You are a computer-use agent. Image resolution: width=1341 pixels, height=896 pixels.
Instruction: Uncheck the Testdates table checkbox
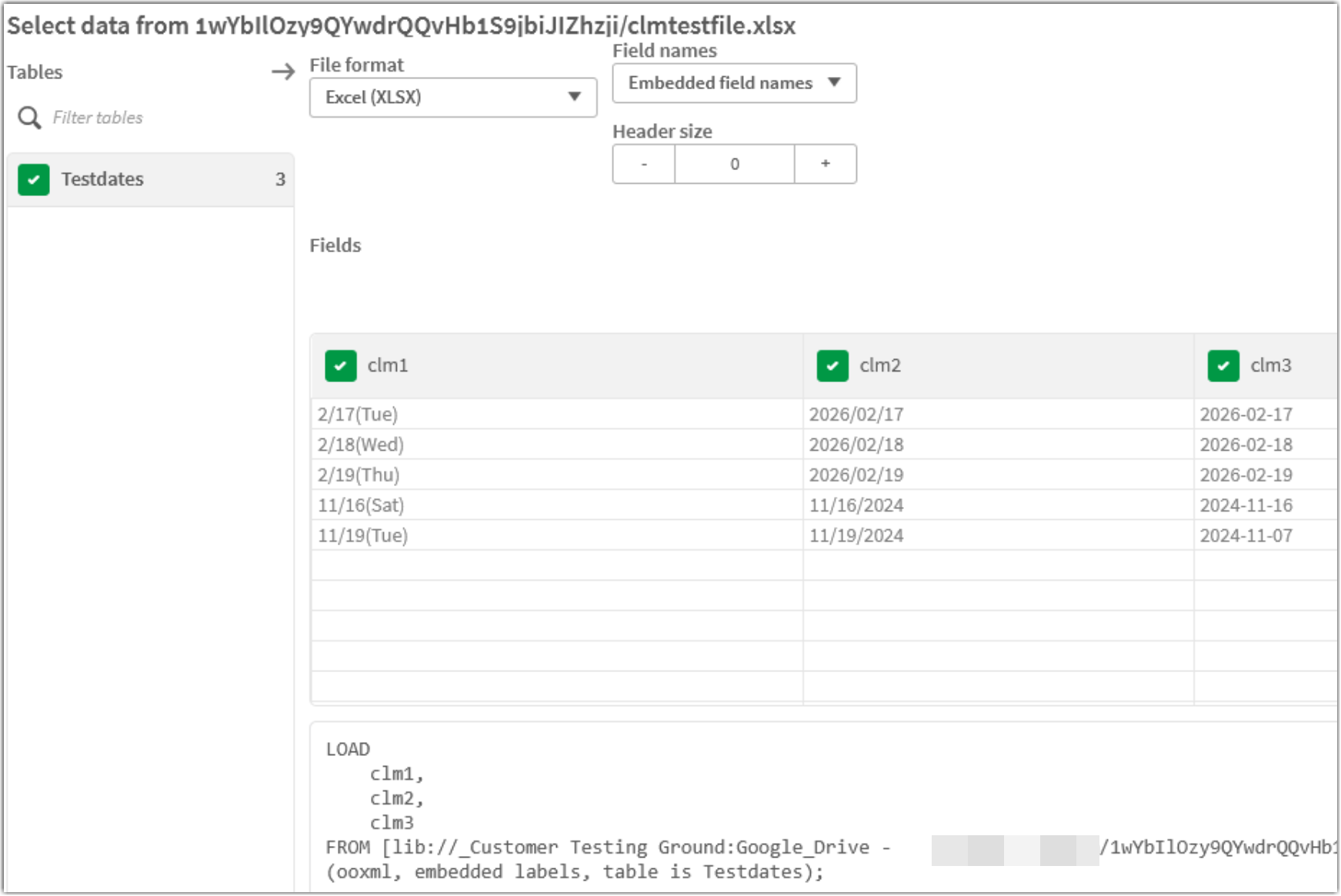(x=34, y=179)
